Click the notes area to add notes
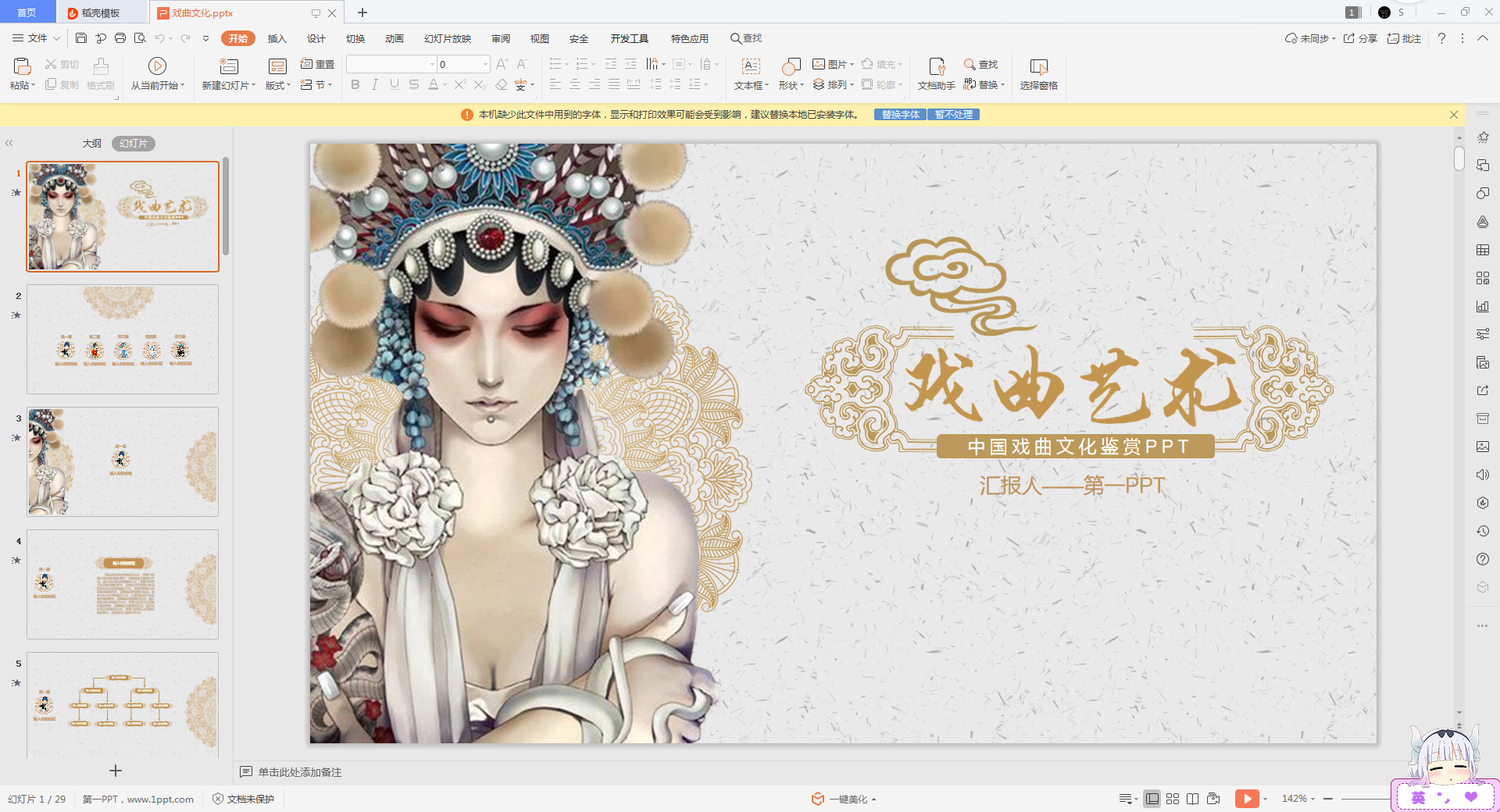The image size is (1500, 812). pyautogui.click(x=300, y=772)
